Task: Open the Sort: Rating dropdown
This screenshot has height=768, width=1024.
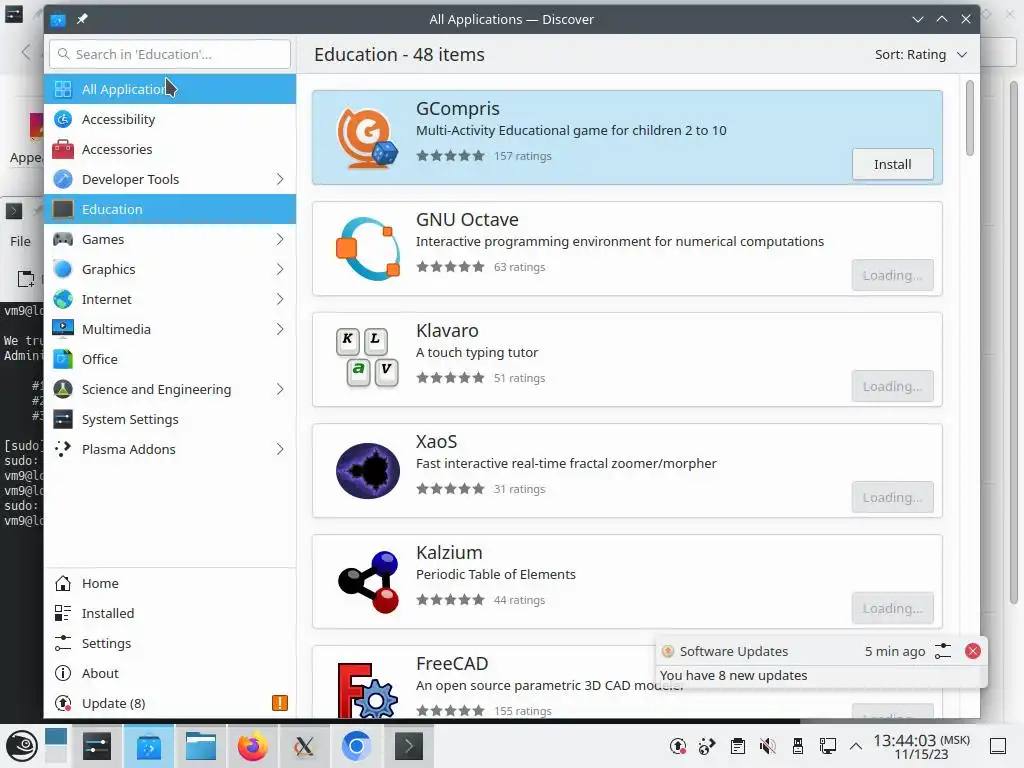Action: [920, 55]
